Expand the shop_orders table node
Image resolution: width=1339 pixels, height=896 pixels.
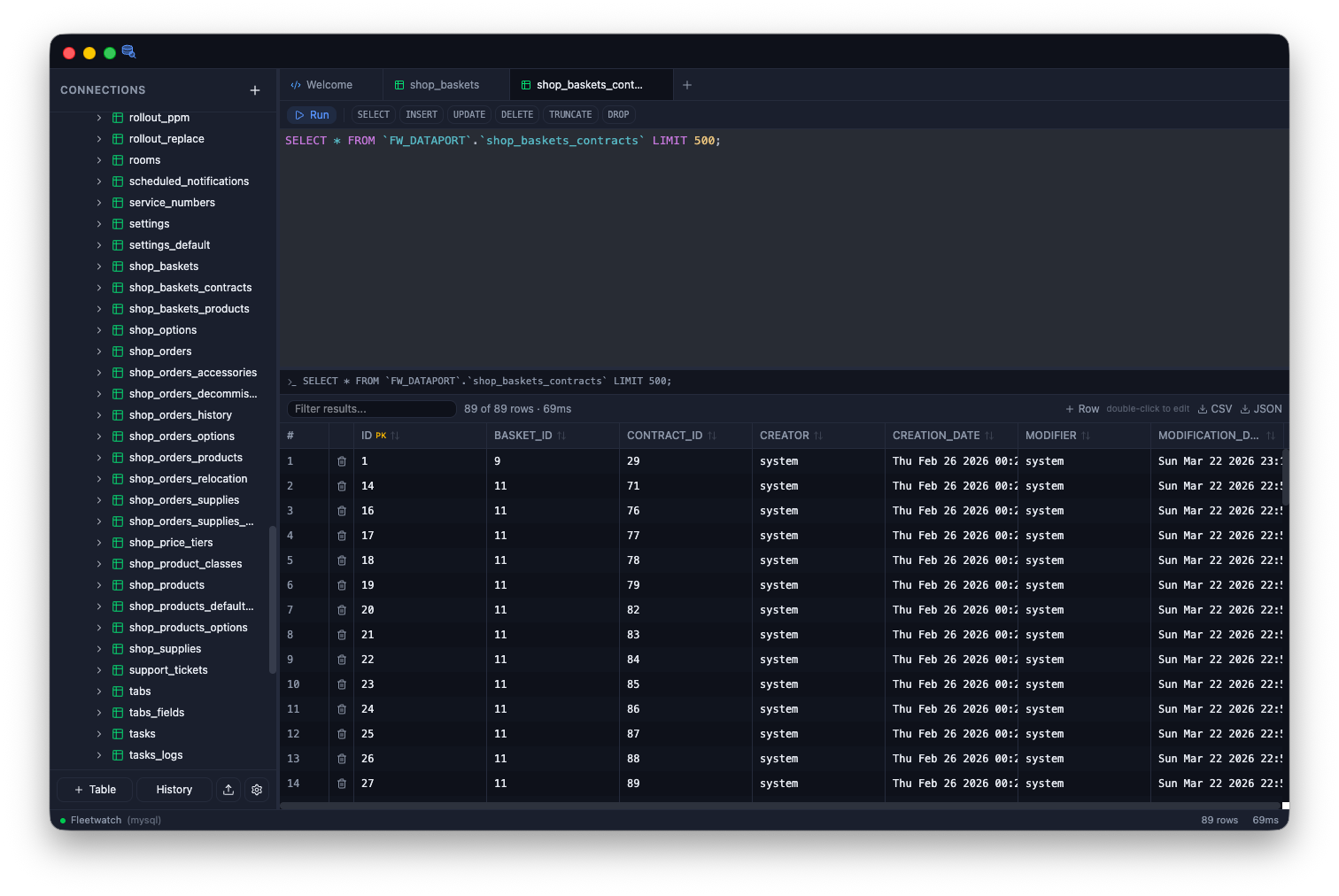click(99, 351)
